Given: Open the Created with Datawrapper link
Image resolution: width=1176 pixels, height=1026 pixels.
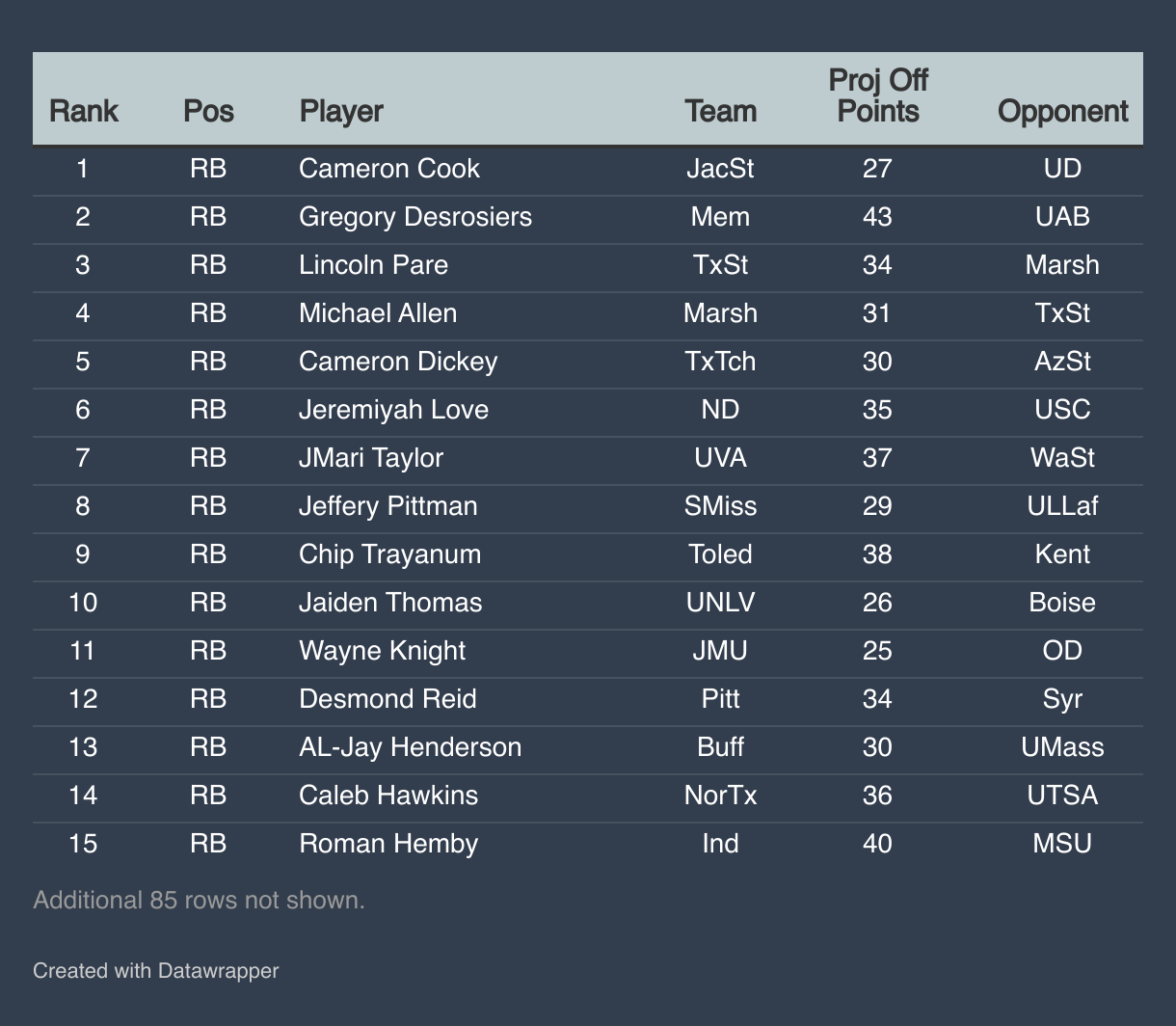Looking at the screenshot, I should 155,970.
